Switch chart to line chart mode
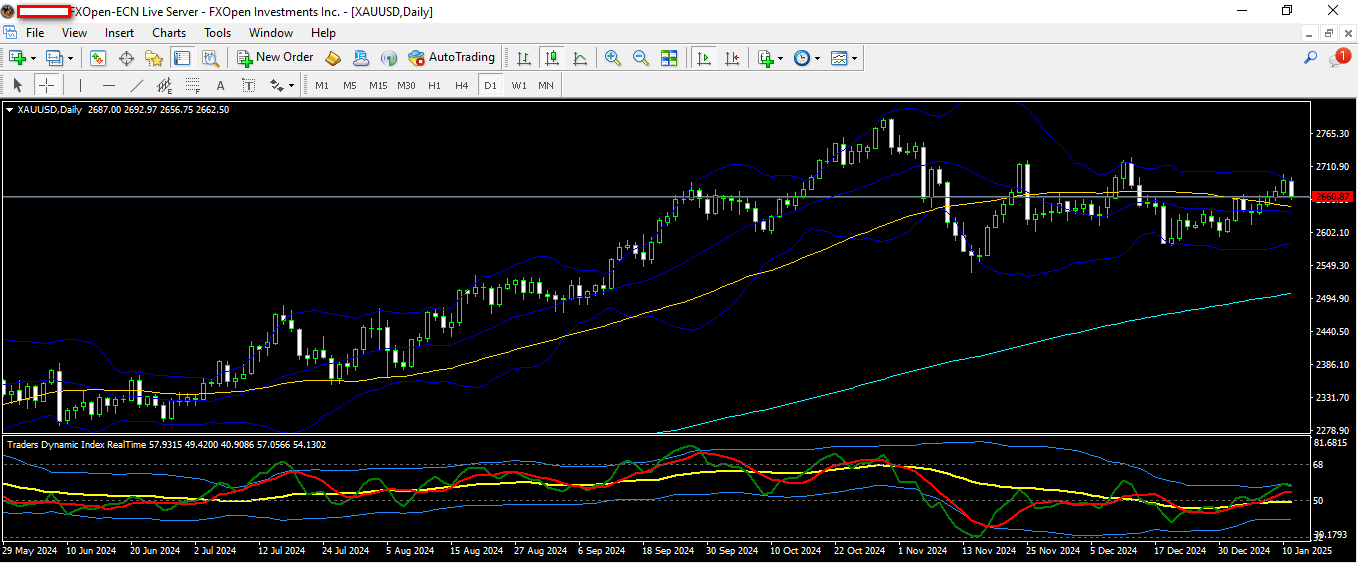This screenshot has height=563, width=1358. click(x=580, y=58)
